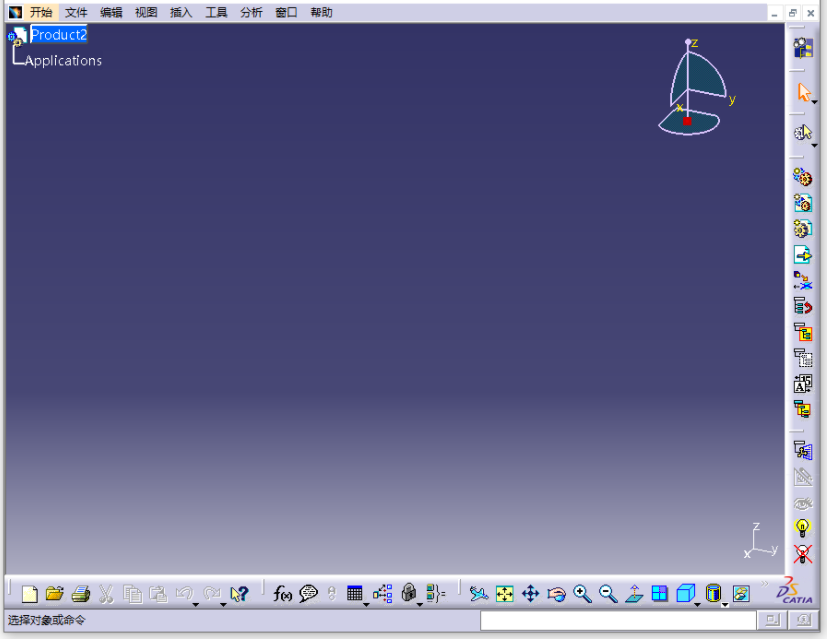Select the Rotate view tool
The height and width of the screenshot is (639, 827).
[556, 594]
